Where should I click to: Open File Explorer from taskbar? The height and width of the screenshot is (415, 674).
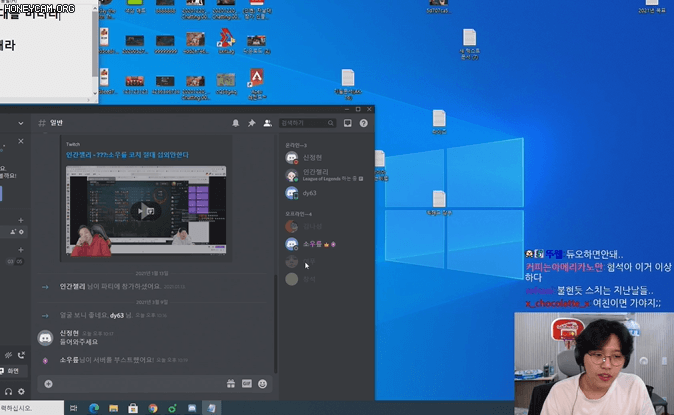pos(113,408)
